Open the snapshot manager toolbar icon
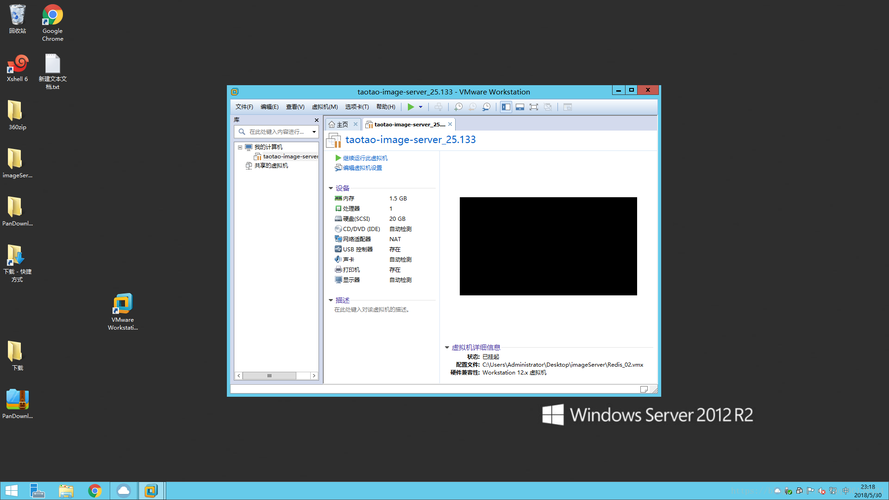889x500 pixels. coord(486,107)
